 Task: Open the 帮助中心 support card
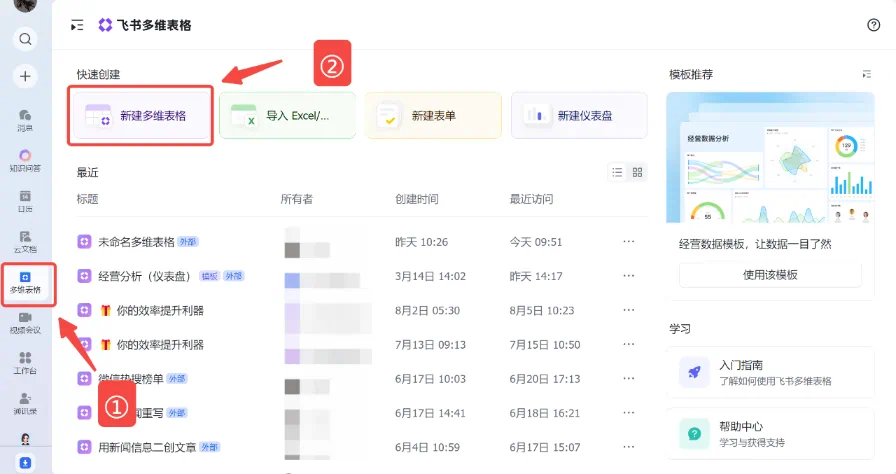tap(770, 433)
